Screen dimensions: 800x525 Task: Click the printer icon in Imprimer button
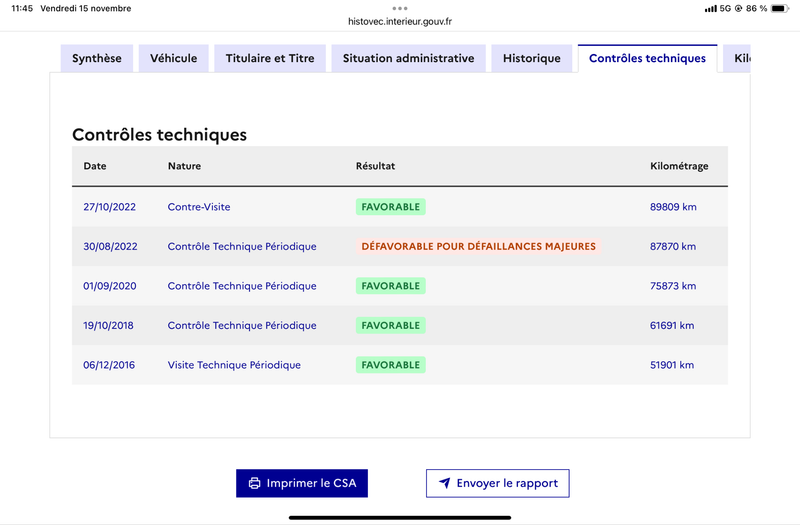[x=254, y=483]
